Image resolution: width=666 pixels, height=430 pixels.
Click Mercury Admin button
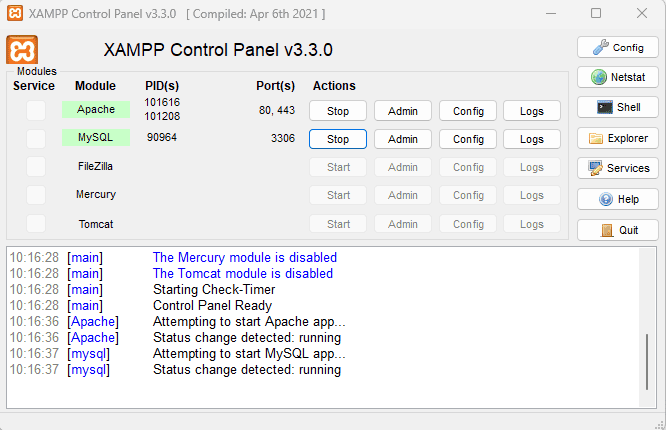(x=403, y=195)
